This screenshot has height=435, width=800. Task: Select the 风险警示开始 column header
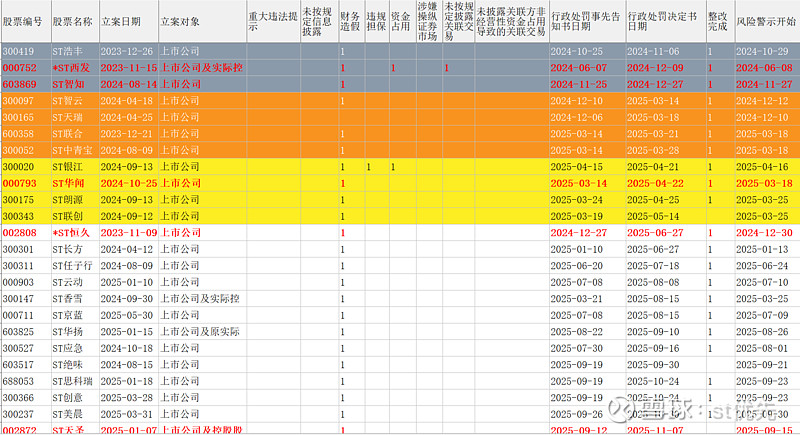click(766, 22)
